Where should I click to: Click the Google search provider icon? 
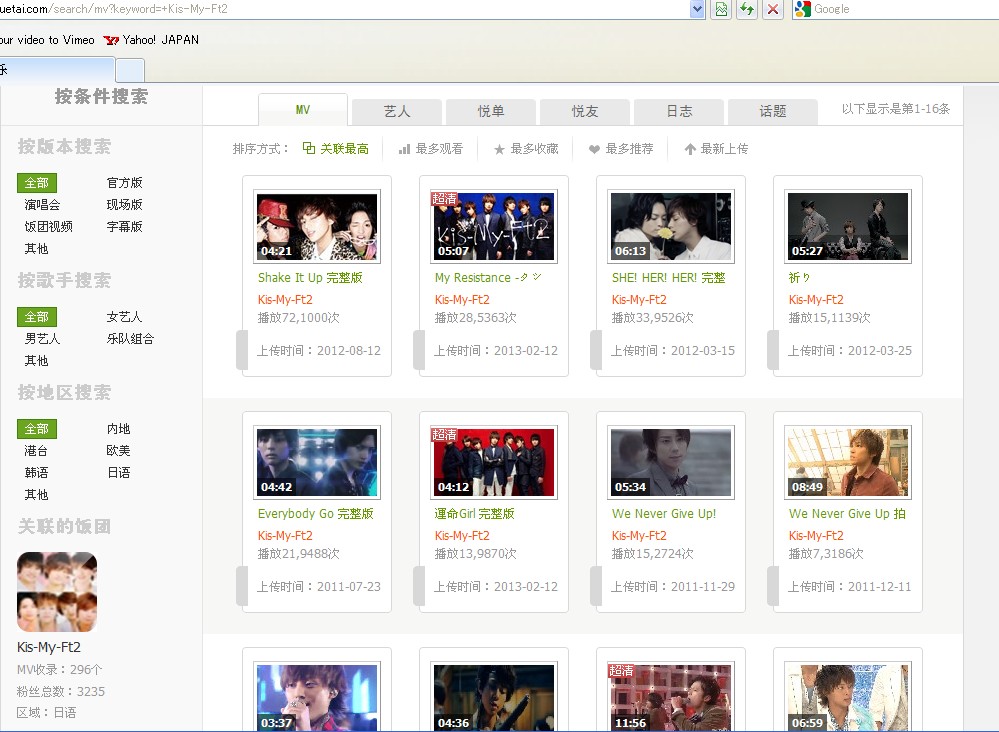802,9
